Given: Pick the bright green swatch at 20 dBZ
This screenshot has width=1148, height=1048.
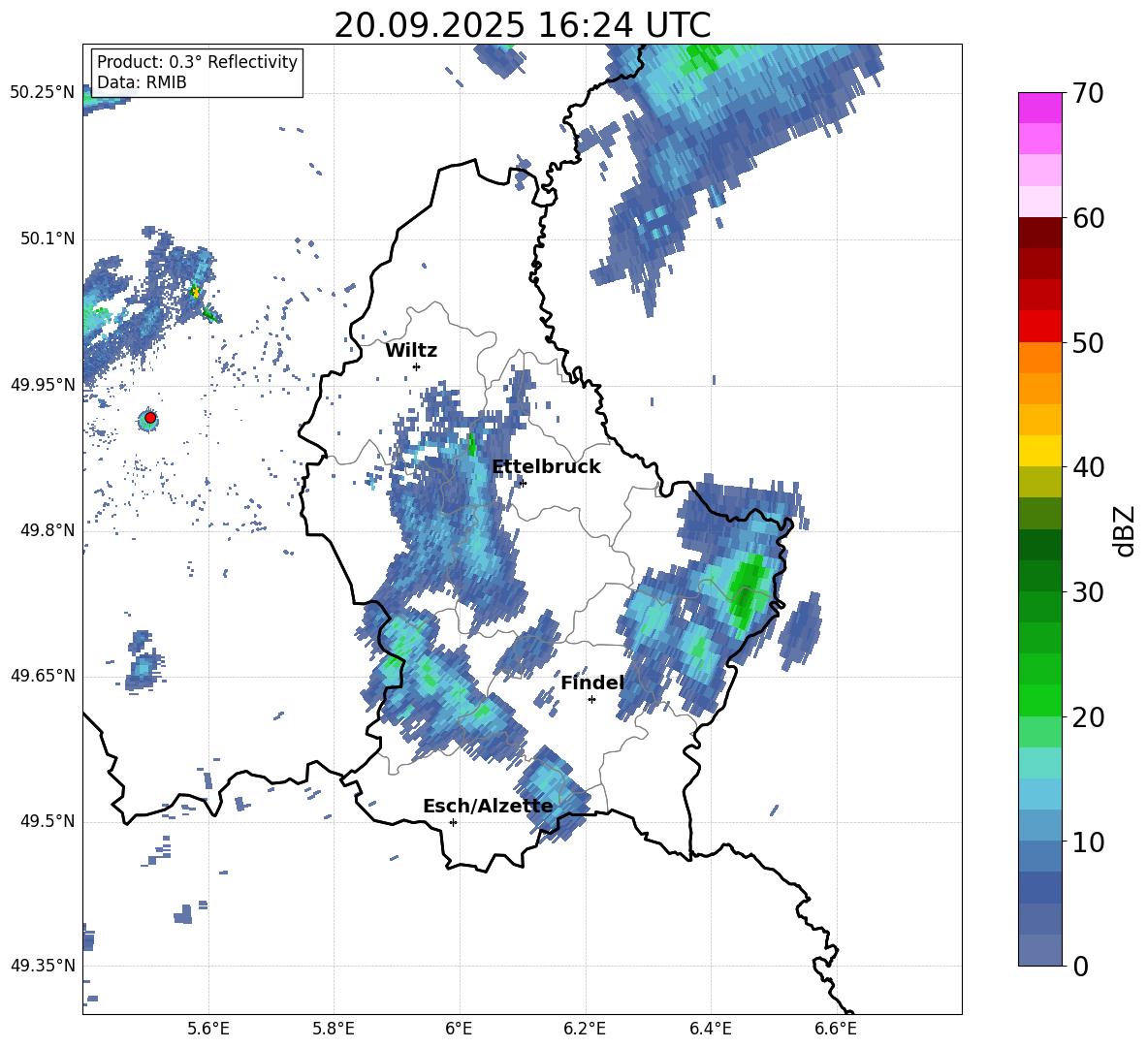Looking at the screenshot, I should point(1039,700).
